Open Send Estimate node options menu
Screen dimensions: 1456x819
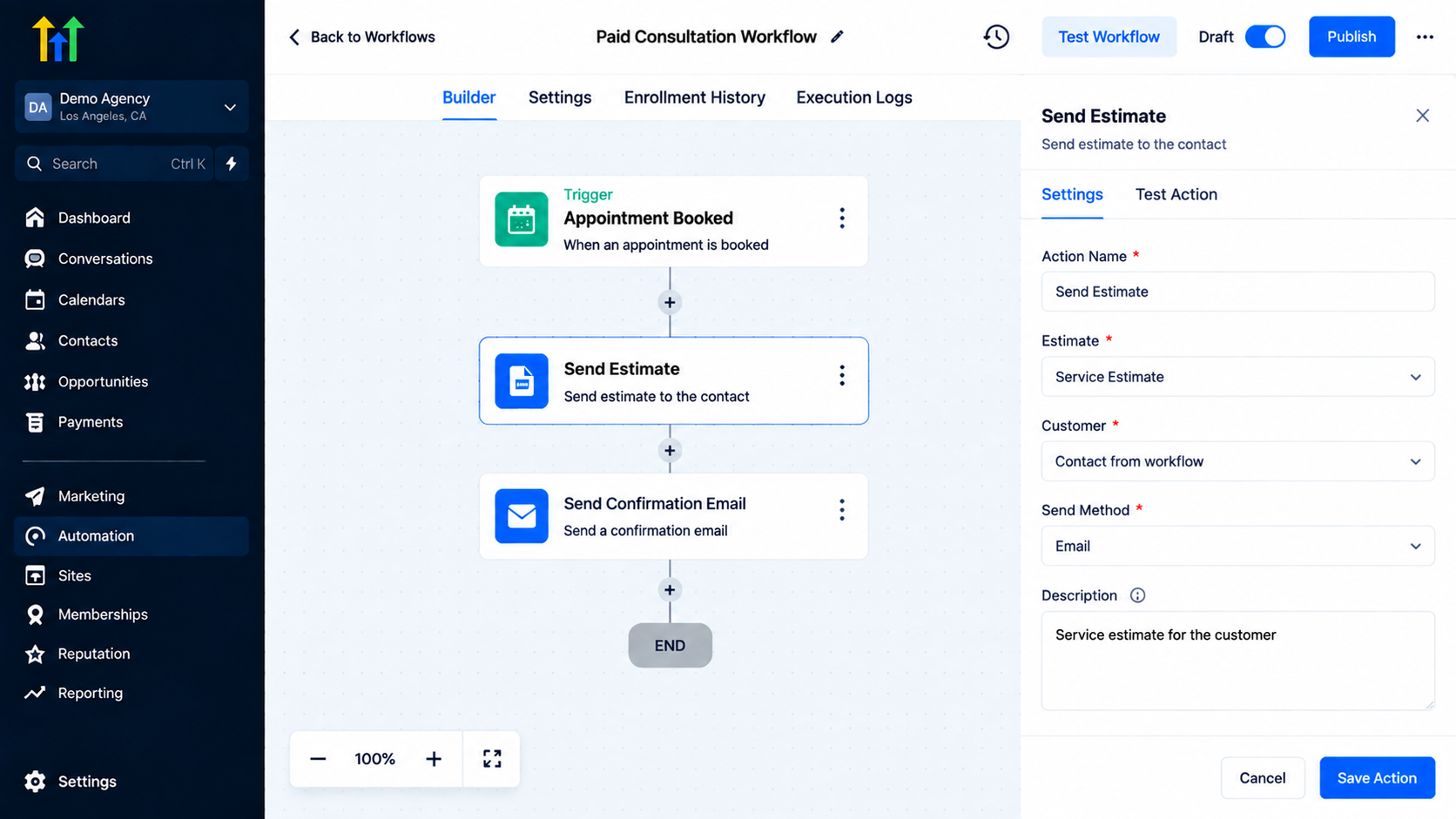coord(841,375)
